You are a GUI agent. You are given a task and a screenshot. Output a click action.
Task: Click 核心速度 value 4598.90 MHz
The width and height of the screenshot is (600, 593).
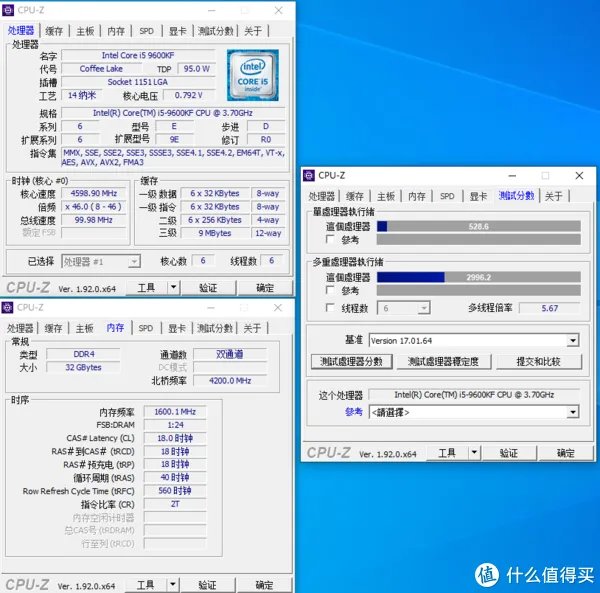pos(94,193)
